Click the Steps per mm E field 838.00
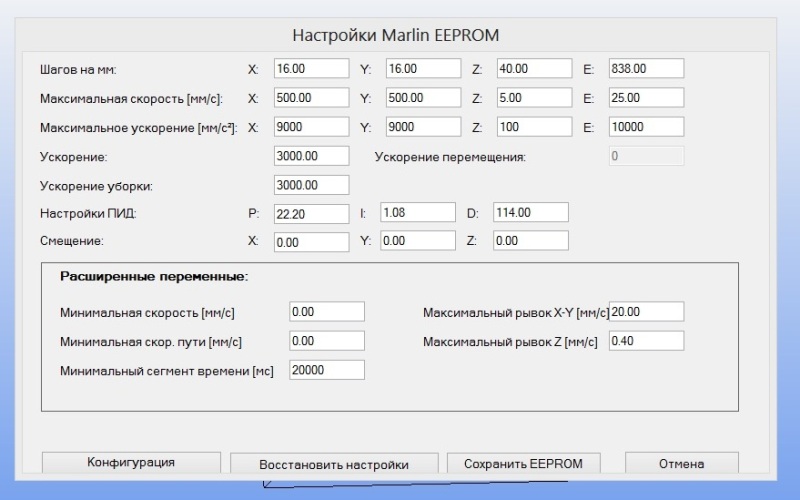 point(646,68)
